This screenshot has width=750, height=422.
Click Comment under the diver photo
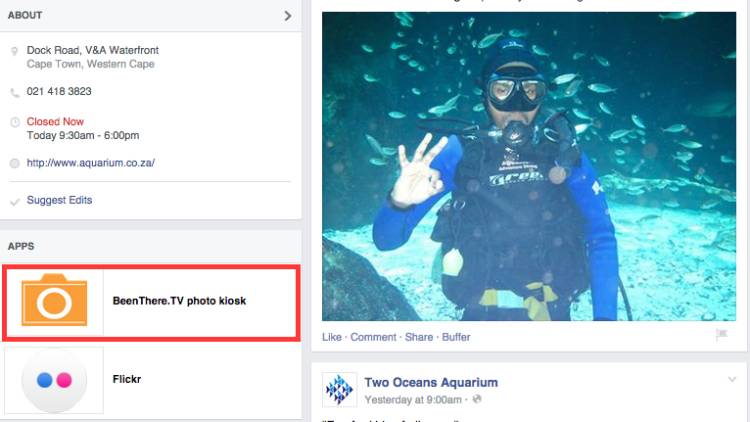coord(373,337)
